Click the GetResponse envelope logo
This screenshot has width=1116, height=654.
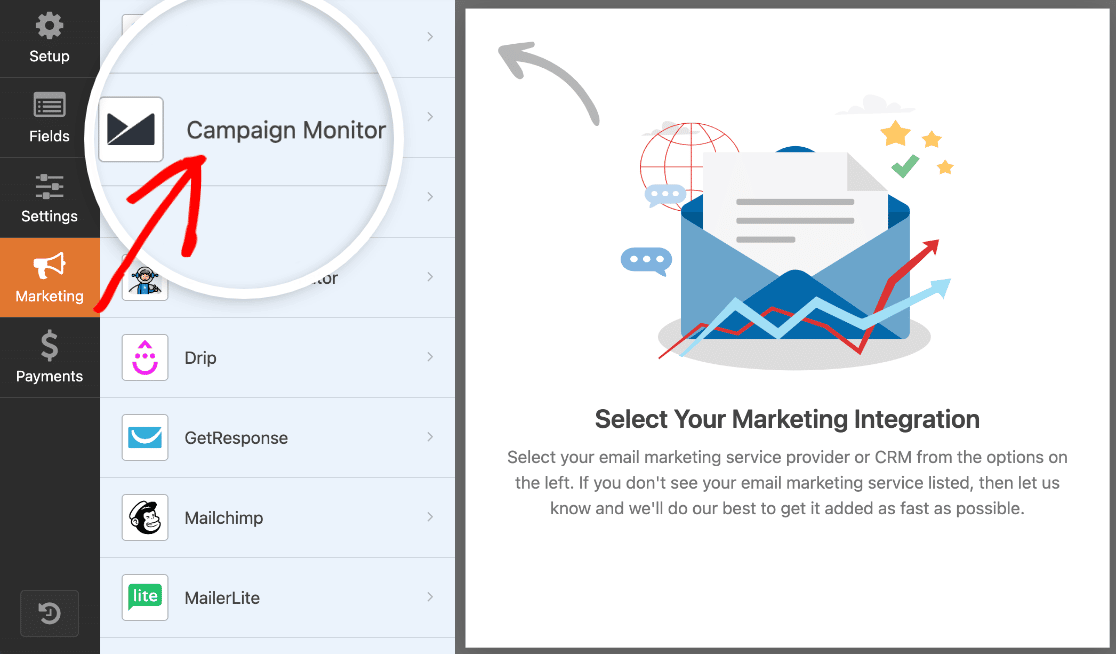[x=145, y=437]
